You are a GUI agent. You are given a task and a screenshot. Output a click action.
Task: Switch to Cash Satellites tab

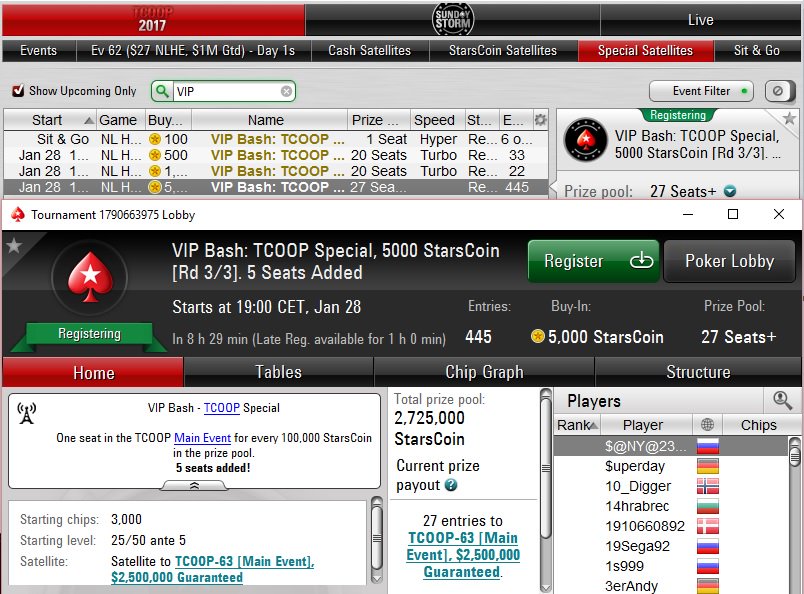click(369, 51)
